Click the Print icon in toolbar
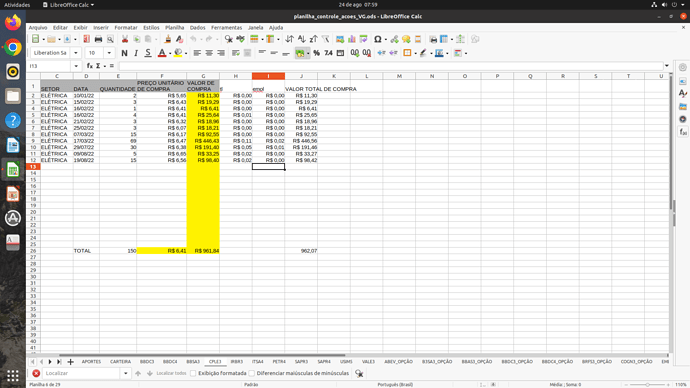Image resolution: width=690 pixels, height=388 pixels. [x=98, y=39]
